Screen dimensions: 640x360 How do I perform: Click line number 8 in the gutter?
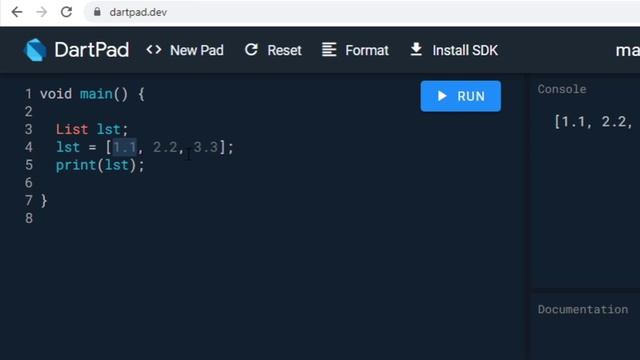click(x=29, y=218)
